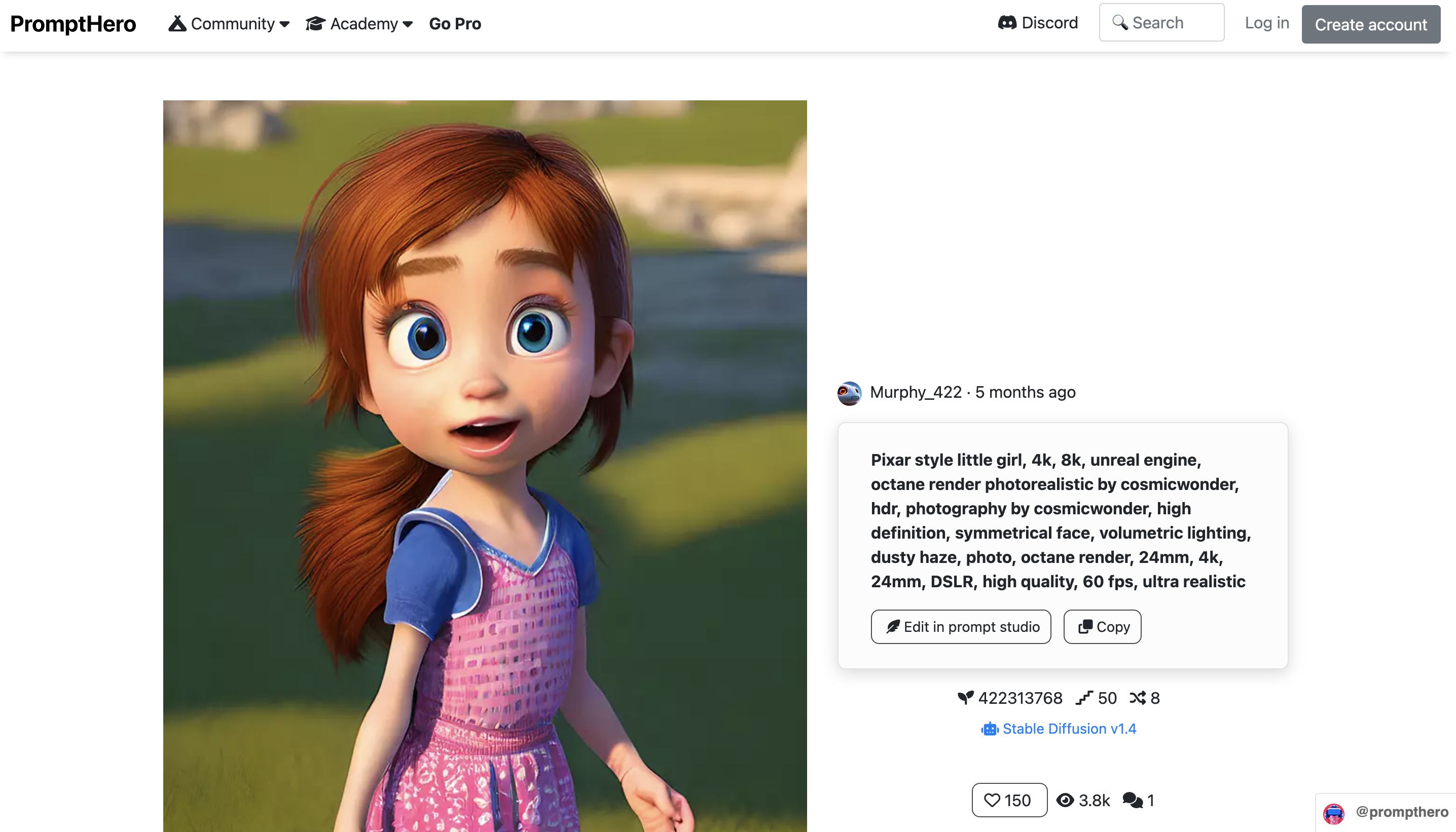Viewport: 1456px width, 832px height.
Task: Go to PromptHero home logo
Action: [x=73, y=24]
